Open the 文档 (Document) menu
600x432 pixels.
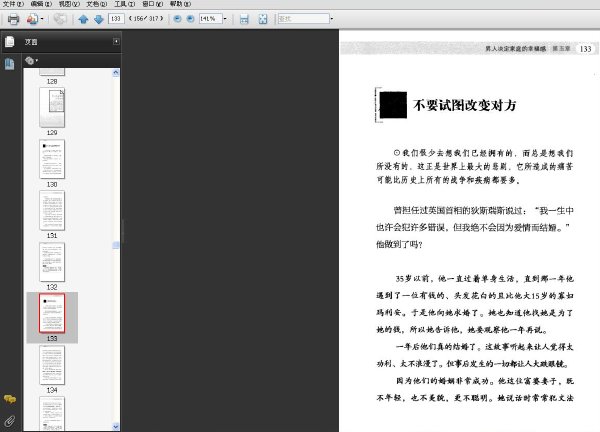pos(97,4)
